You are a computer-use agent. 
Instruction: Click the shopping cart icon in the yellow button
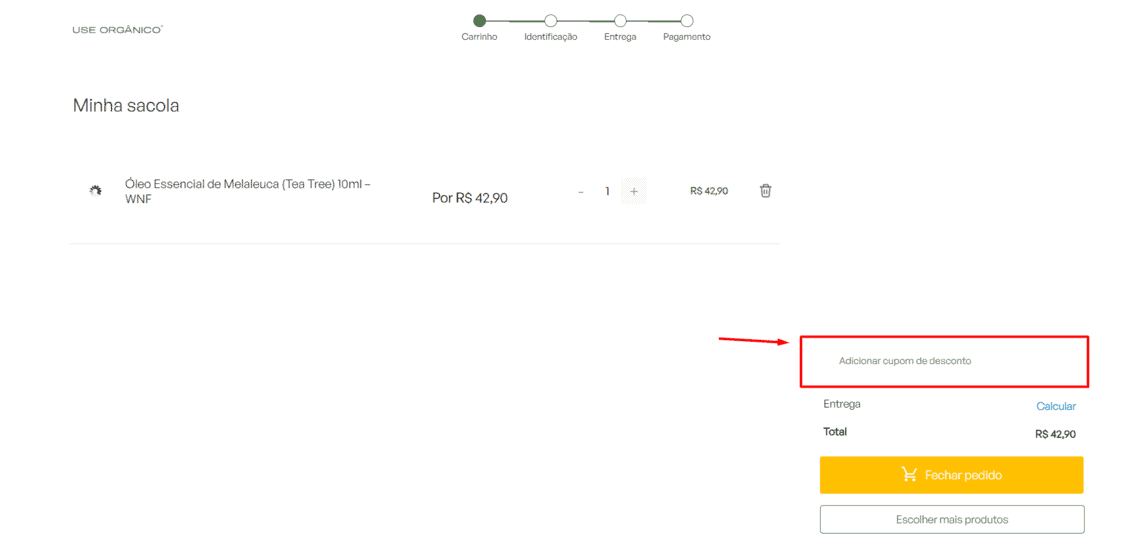pos(909,475)
